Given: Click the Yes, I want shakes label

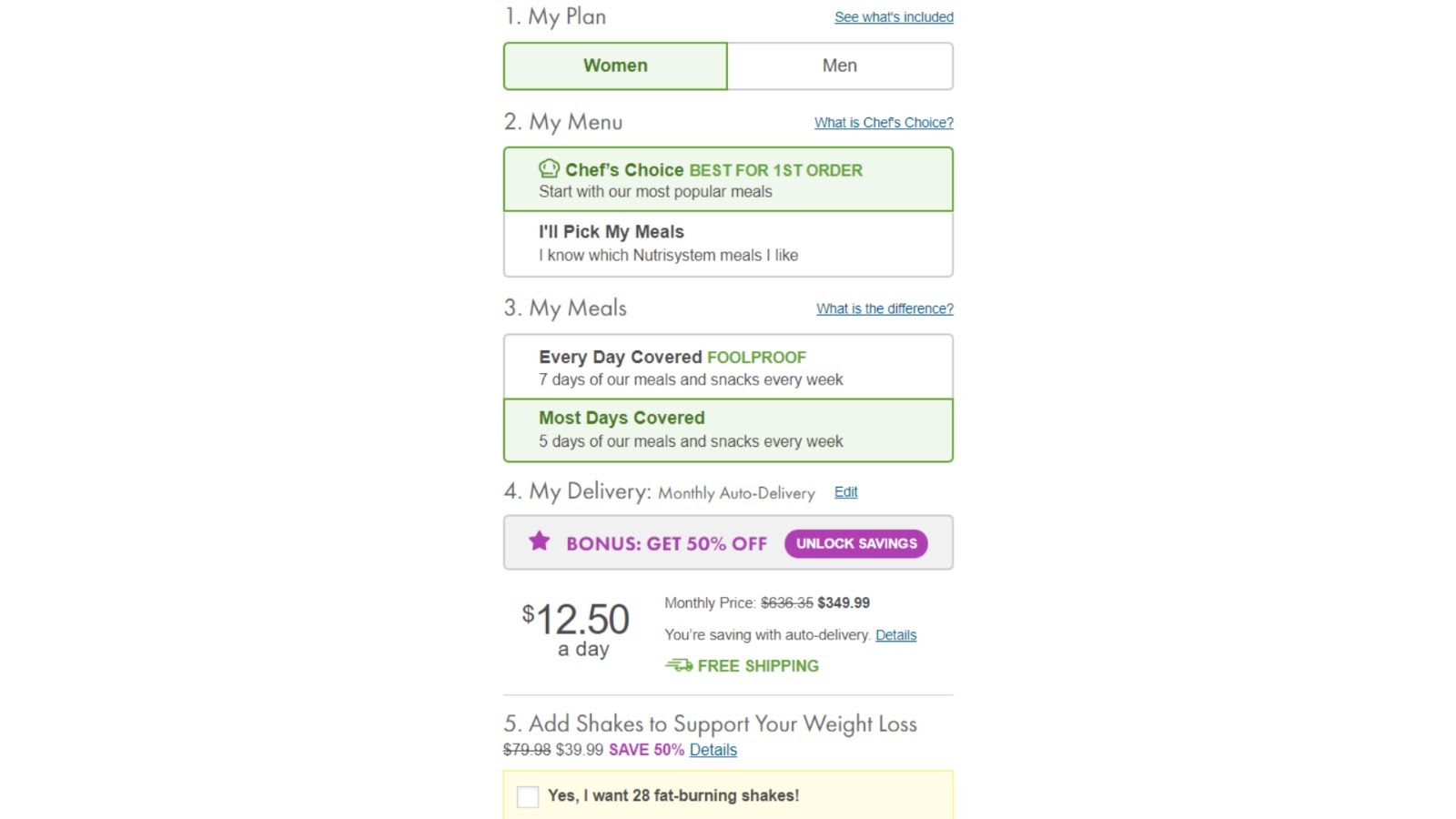Looking at the screenshot, I should [x=673, y=795].
